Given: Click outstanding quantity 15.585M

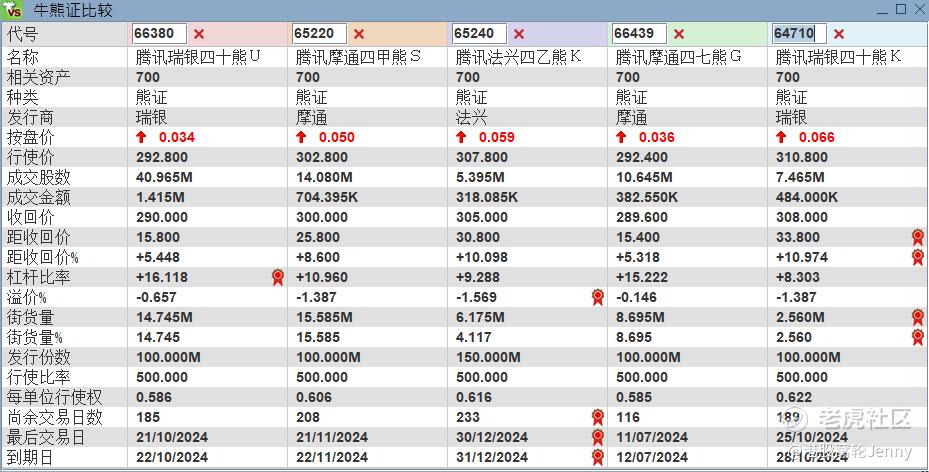Looking at the screenshot, I should click(324, 317).
